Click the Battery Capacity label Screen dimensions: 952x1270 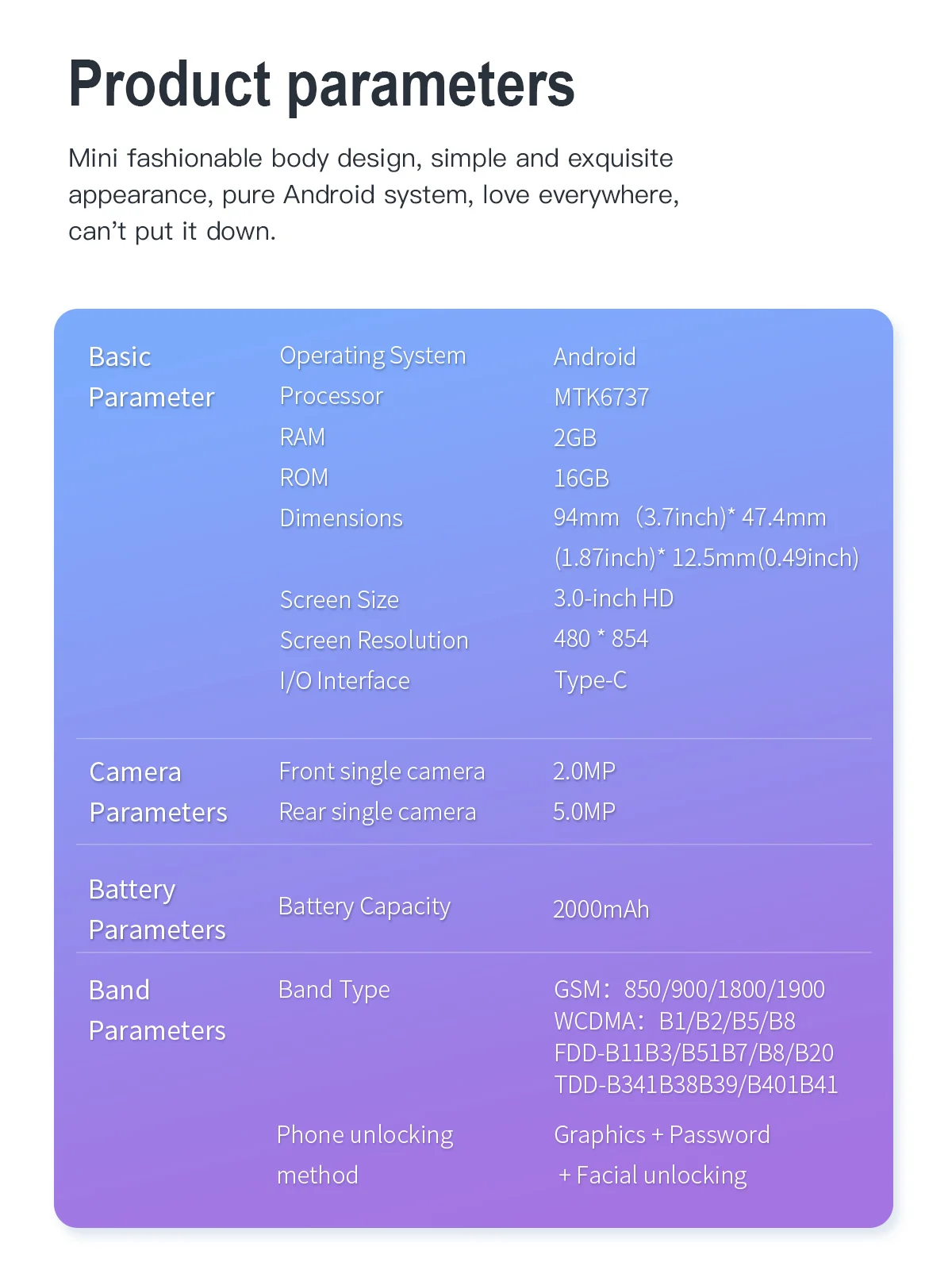364,906
